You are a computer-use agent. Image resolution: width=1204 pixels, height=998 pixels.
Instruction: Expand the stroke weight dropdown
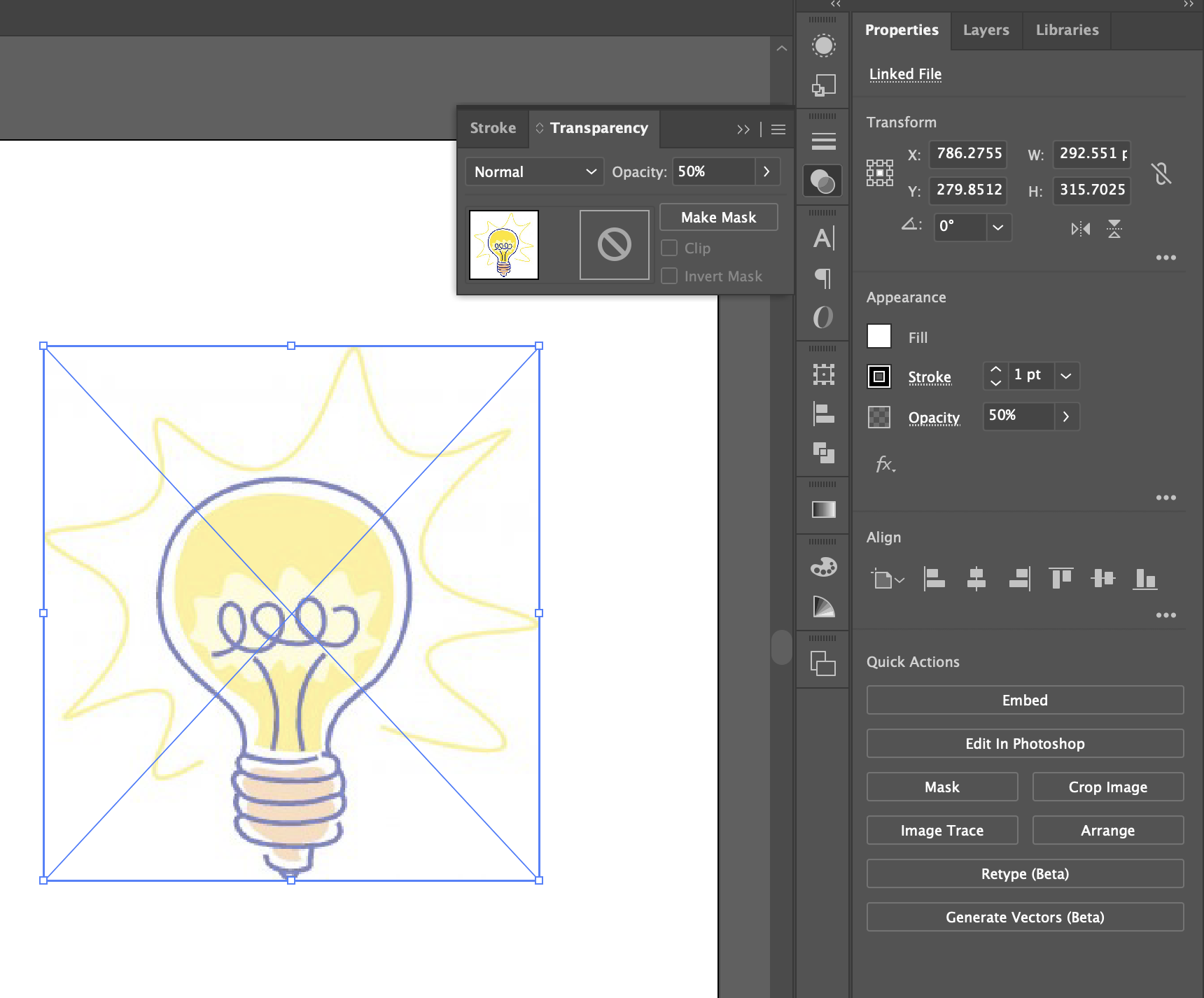1065,376
